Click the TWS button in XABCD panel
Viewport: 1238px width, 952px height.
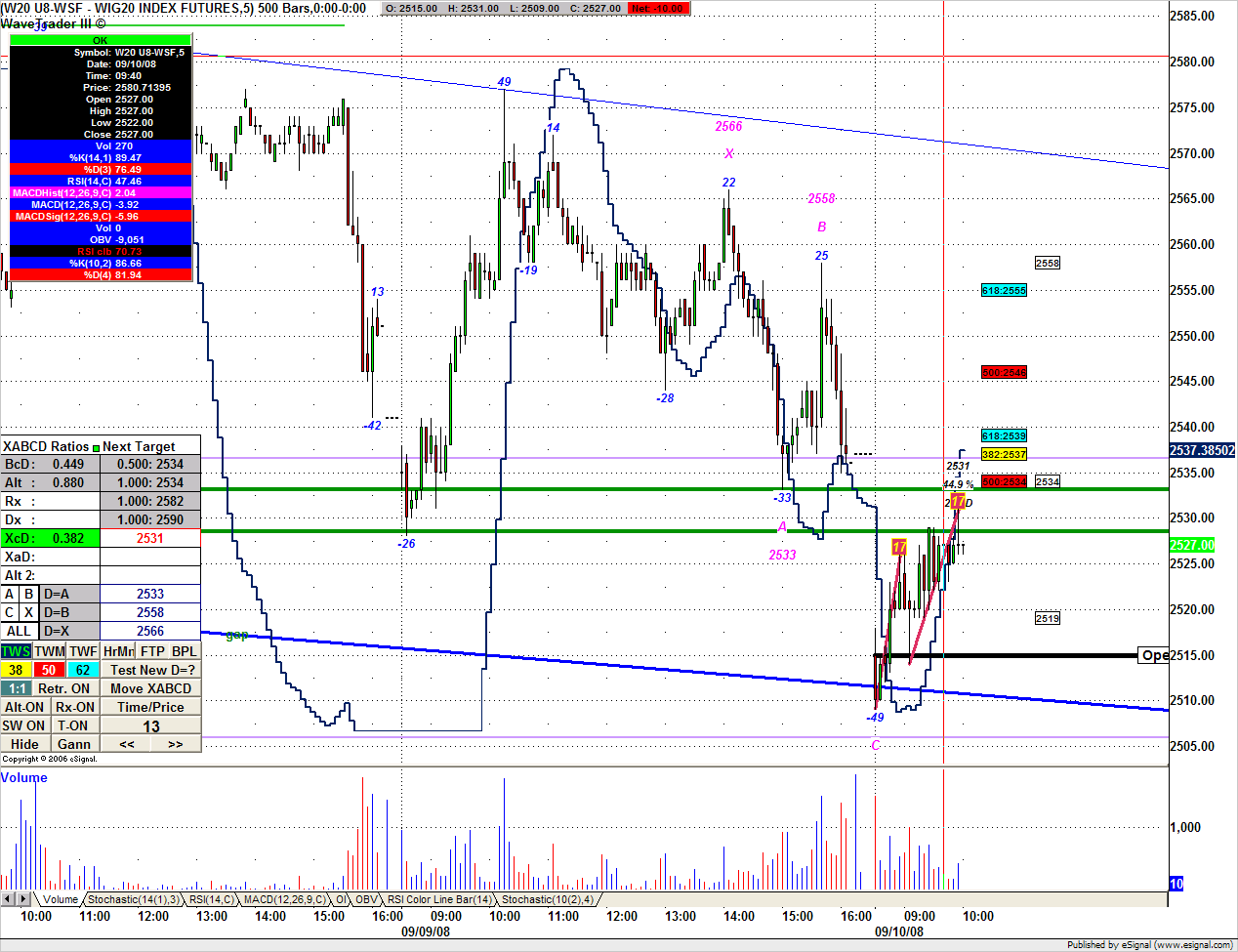(x=17, y=651)
